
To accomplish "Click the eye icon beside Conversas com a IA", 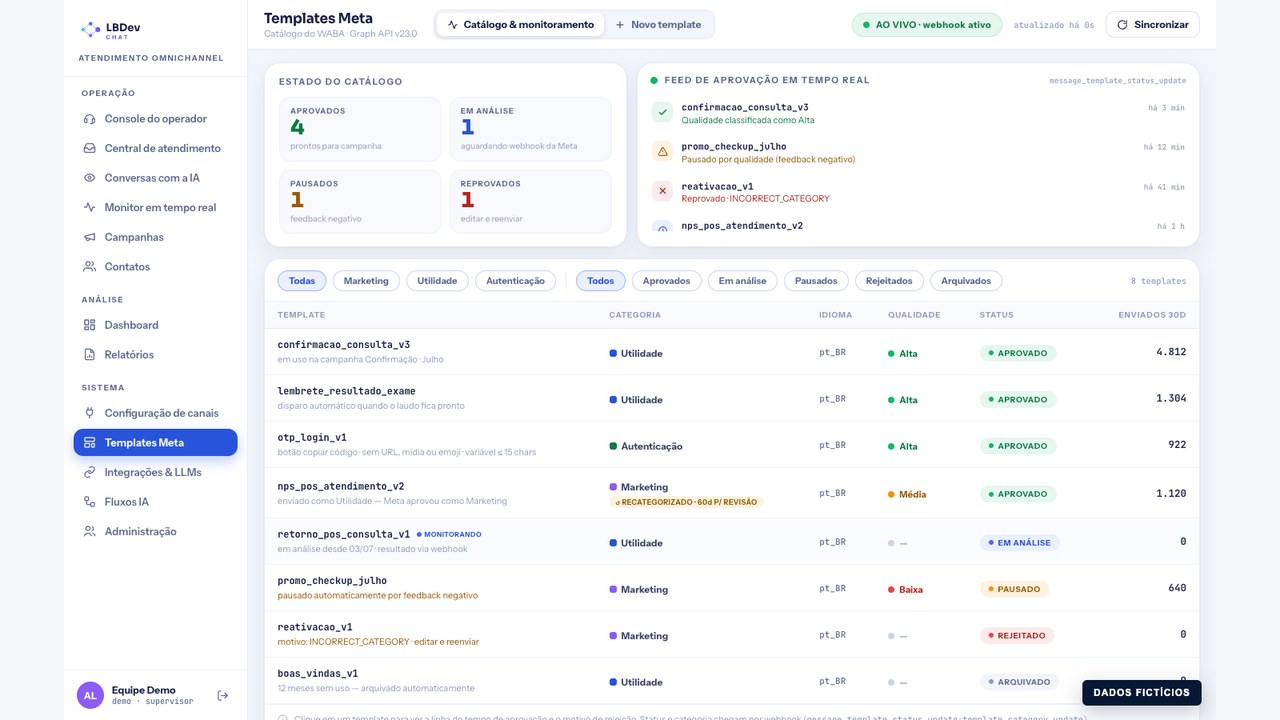I will pyautogui.click(x=90, y=178).
